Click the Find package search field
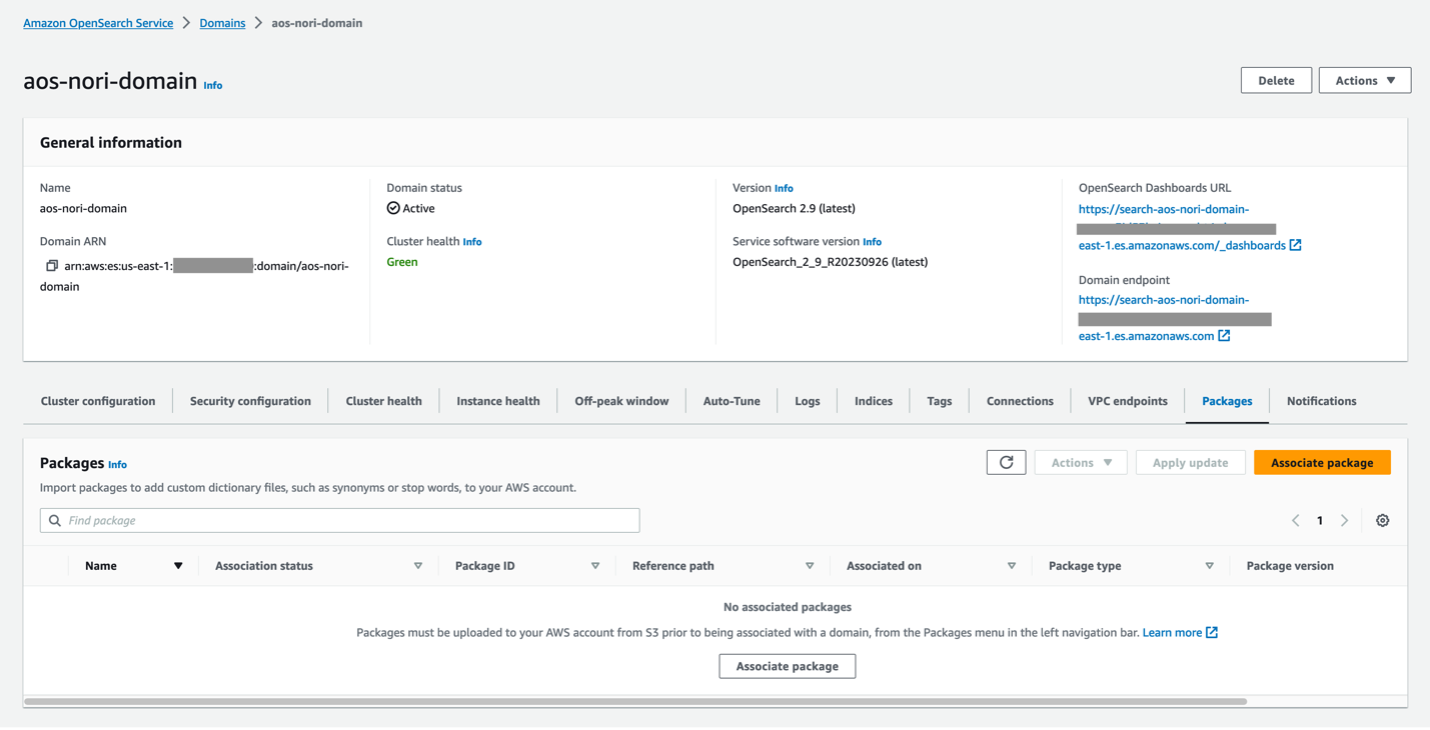Screen dimensions: 1430x730 (x=340, y=521)
